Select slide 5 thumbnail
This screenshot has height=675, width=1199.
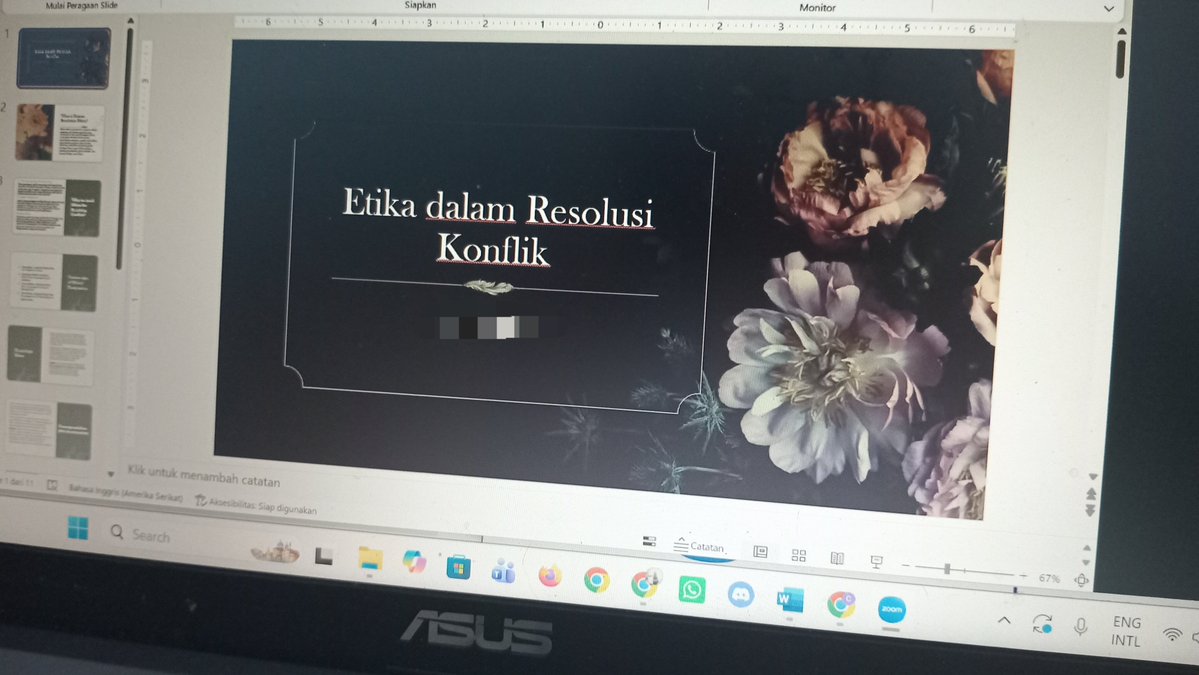coord(50,355)
